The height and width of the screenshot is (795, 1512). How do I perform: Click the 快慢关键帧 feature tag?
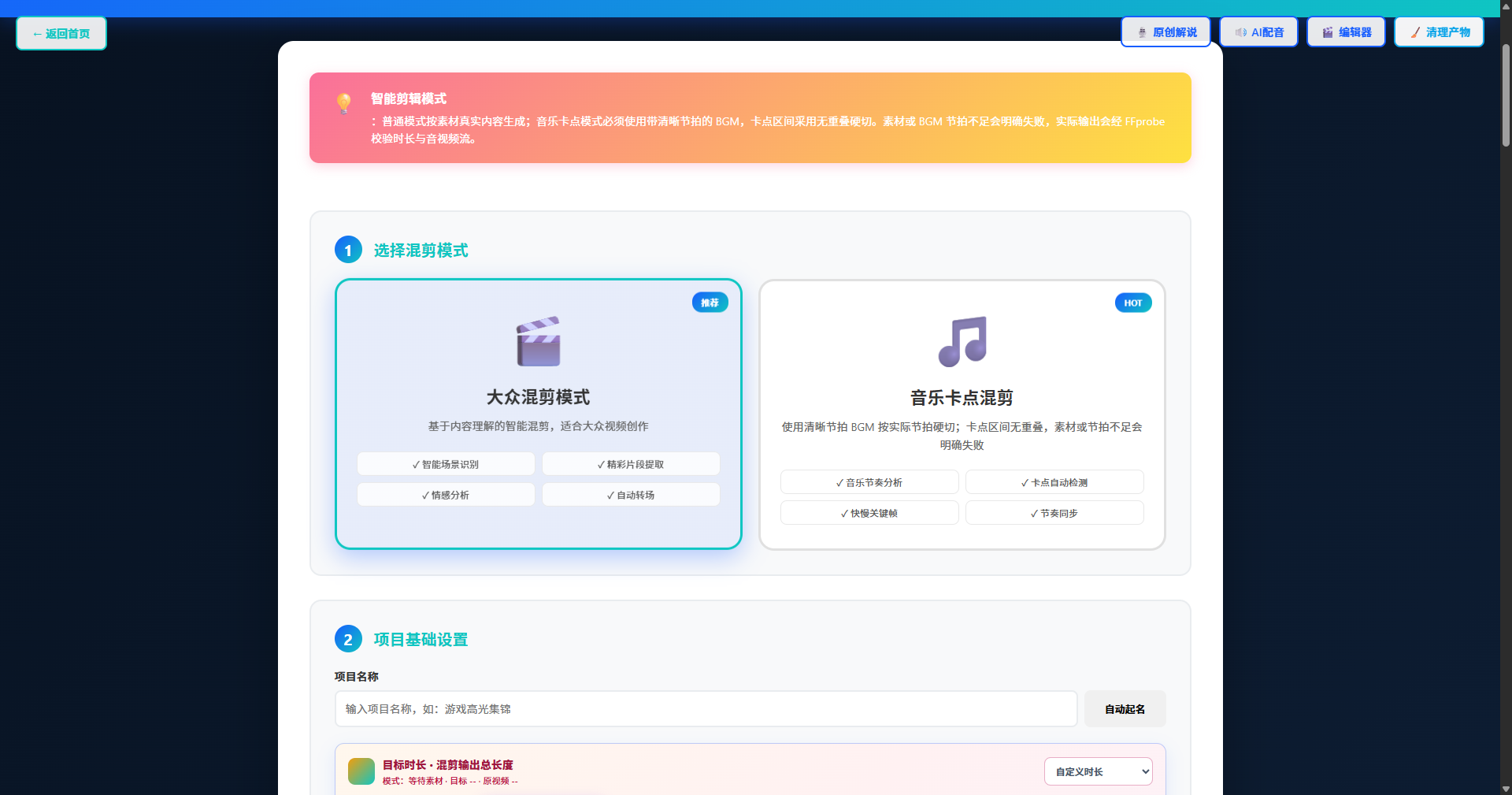point(869,513)
